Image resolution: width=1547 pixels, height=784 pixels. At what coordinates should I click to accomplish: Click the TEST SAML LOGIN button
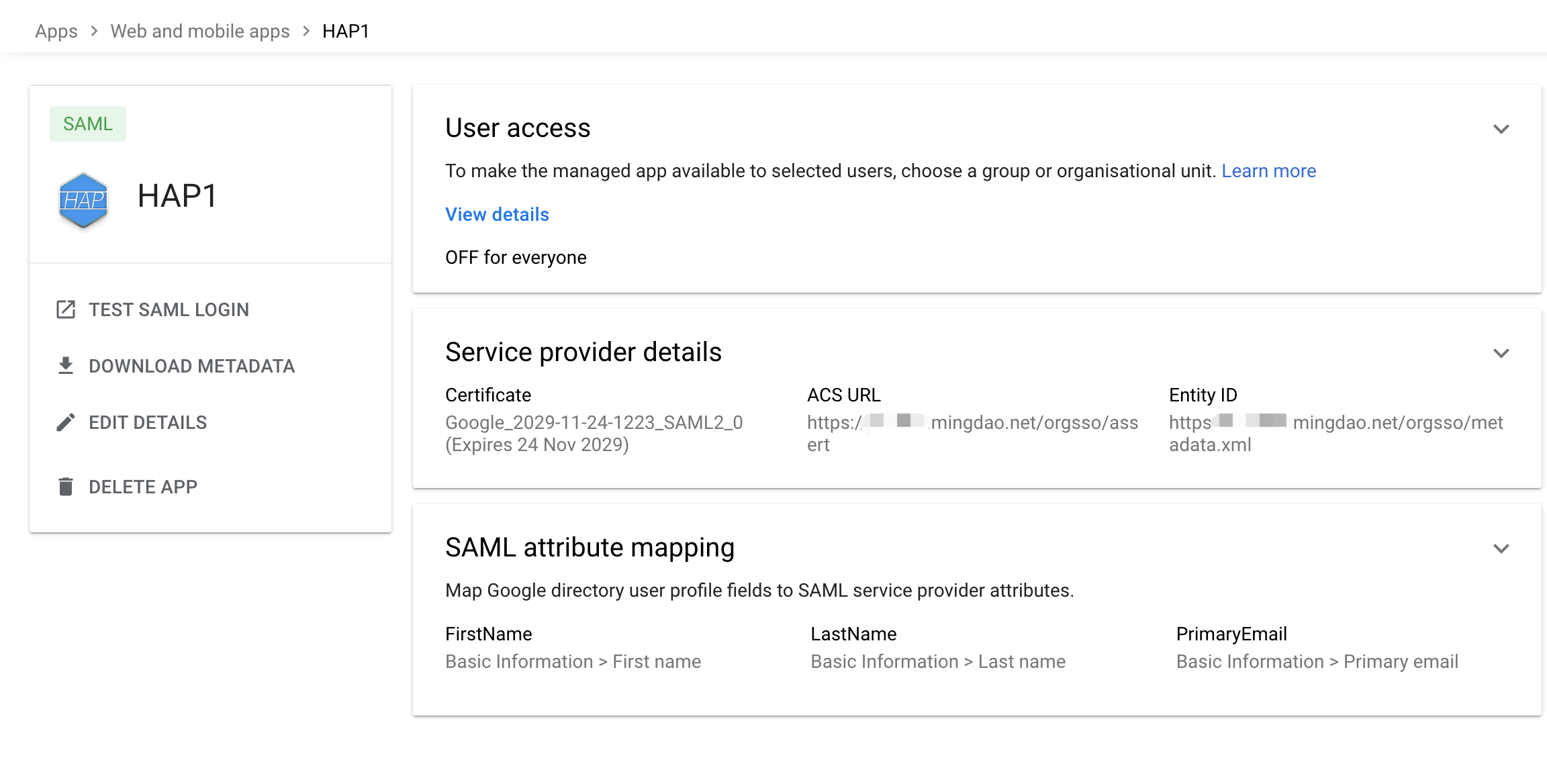coord(153,309)
